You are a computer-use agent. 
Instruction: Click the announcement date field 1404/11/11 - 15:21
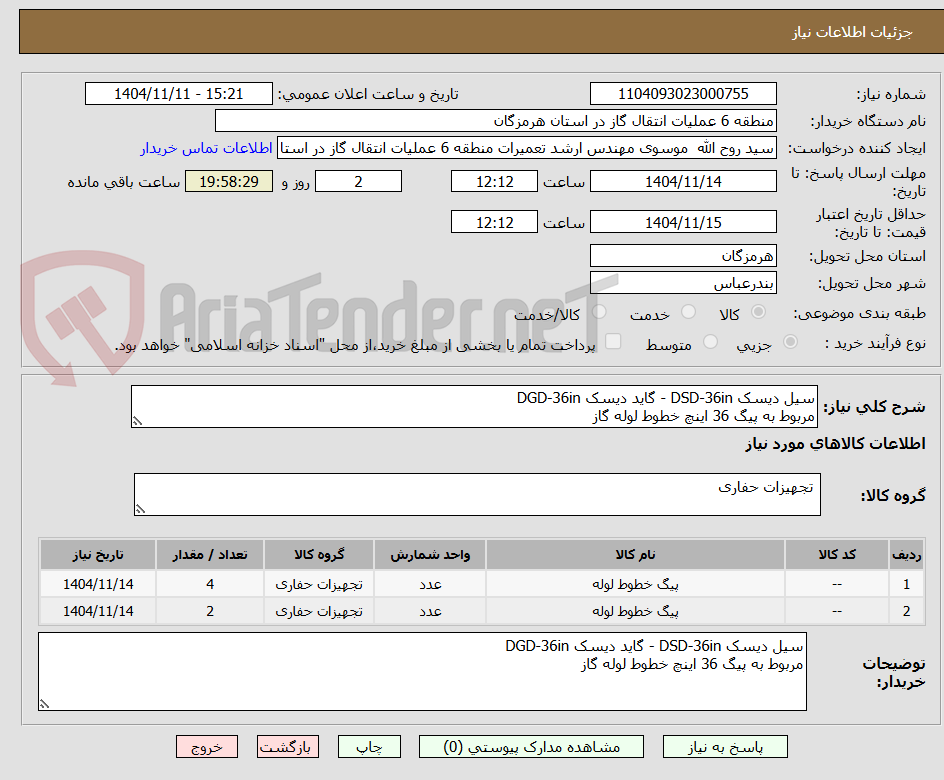pos(179,94)
